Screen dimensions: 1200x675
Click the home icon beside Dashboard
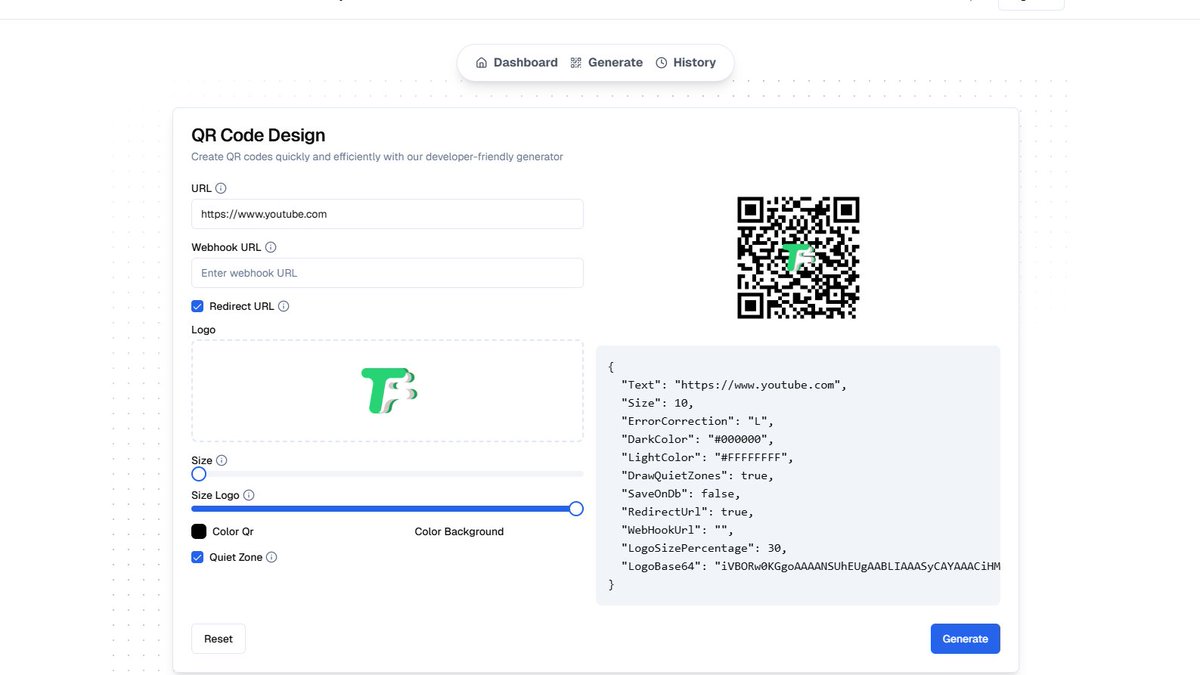pos(482,63)
